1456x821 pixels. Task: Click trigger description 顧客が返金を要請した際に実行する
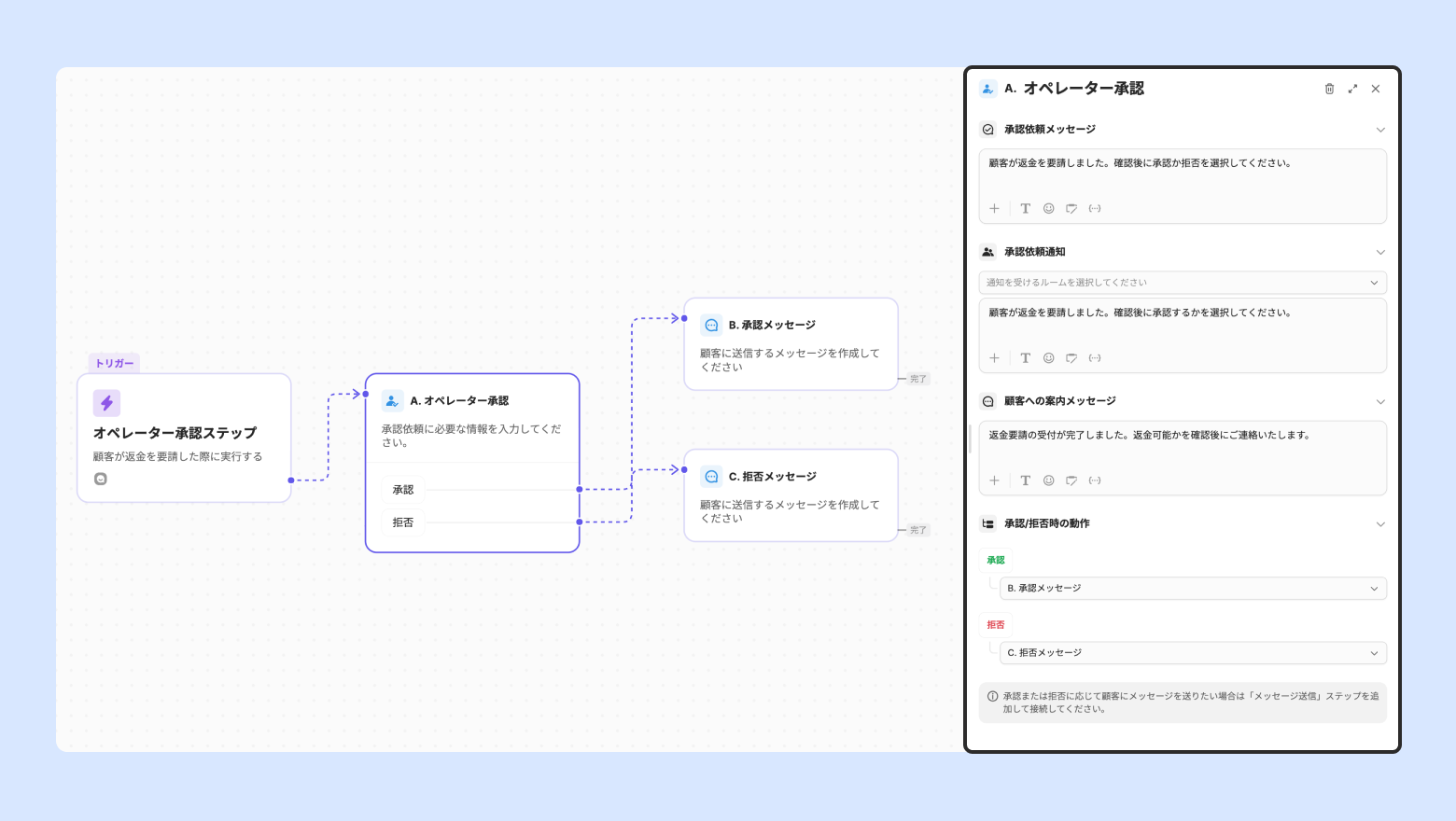click(x=178, y=457)
